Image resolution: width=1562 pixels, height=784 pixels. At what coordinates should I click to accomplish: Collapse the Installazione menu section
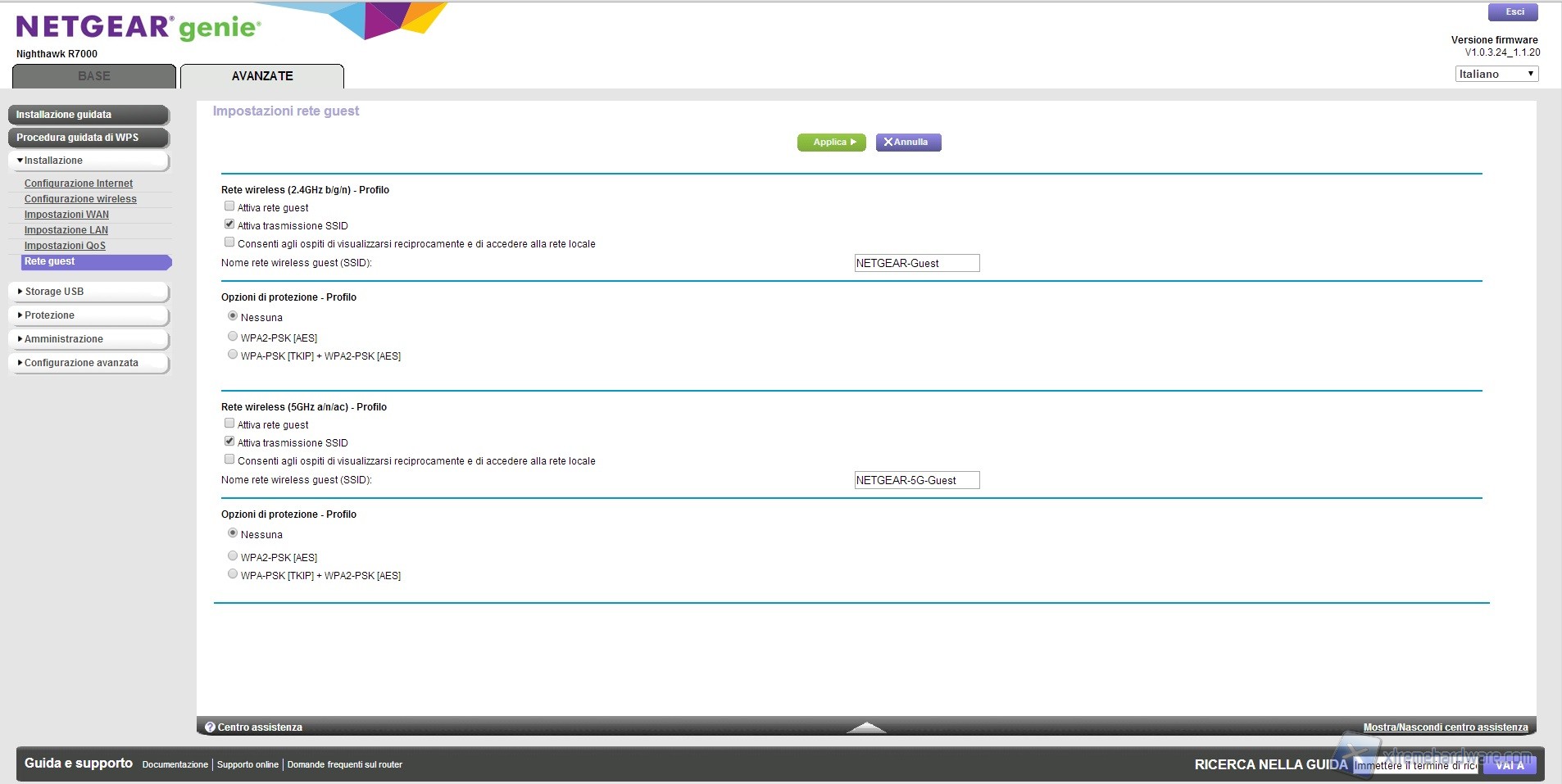click(89, 161)
